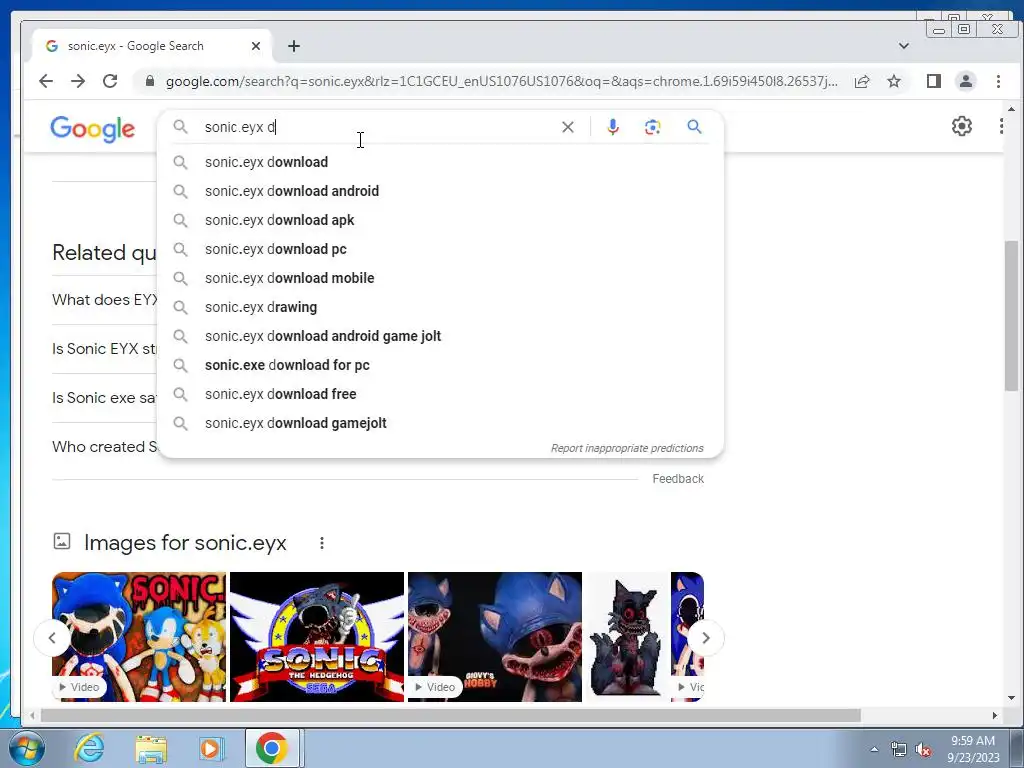Open Giovy's Hobby figure video thumbnail
Screen dimensions: 1024x768
pos(494,637)
